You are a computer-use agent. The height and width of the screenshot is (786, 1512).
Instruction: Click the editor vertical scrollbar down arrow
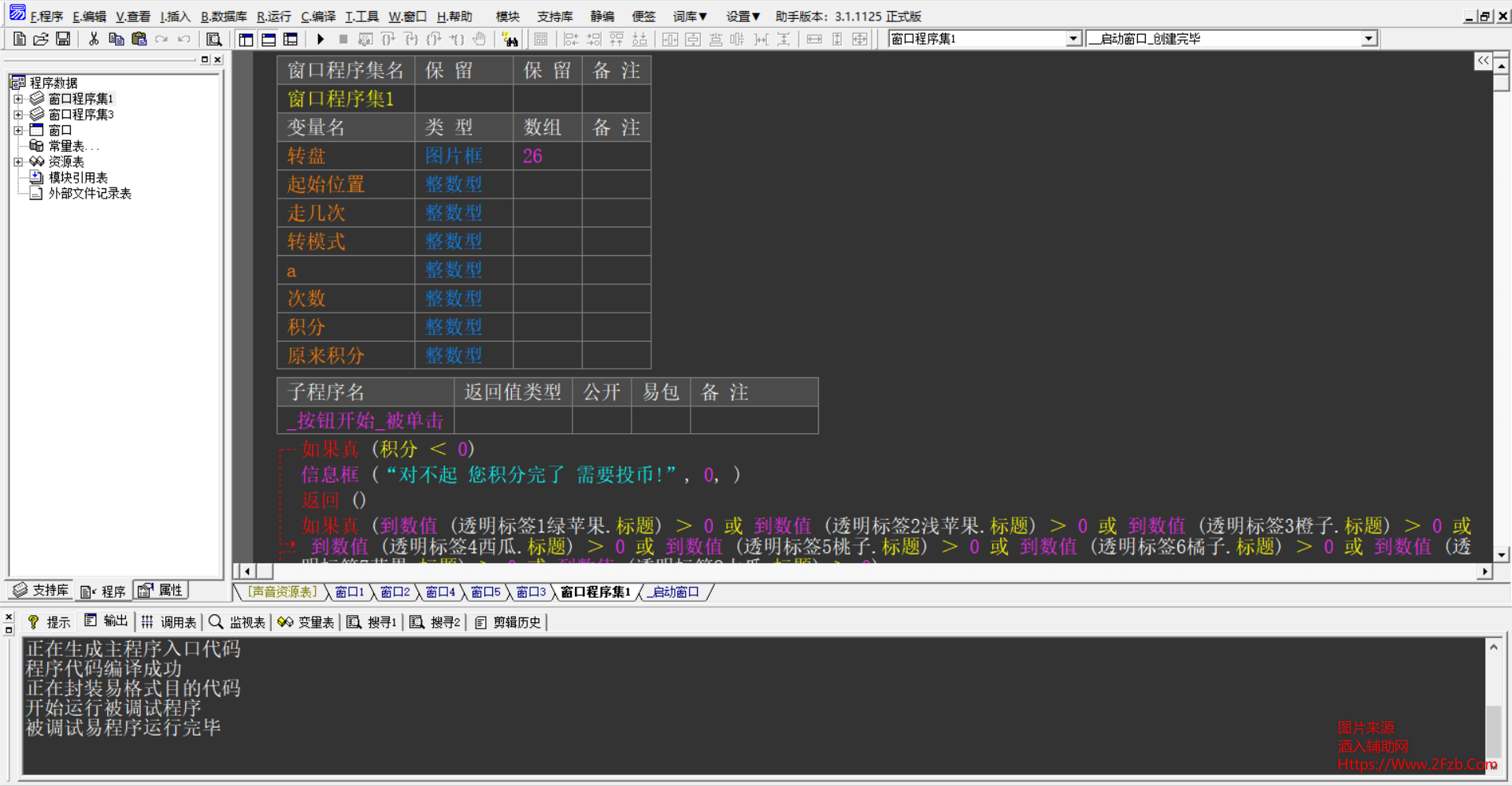pos(1502,554)
